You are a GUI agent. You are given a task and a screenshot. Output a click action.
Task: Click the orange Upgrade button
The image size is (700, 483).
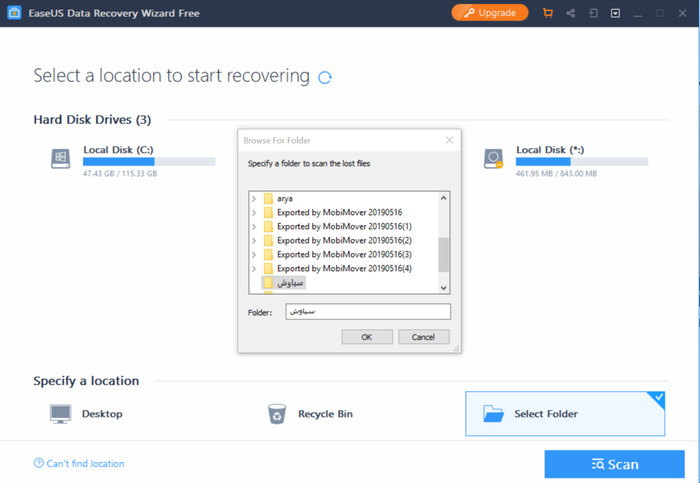490,12
